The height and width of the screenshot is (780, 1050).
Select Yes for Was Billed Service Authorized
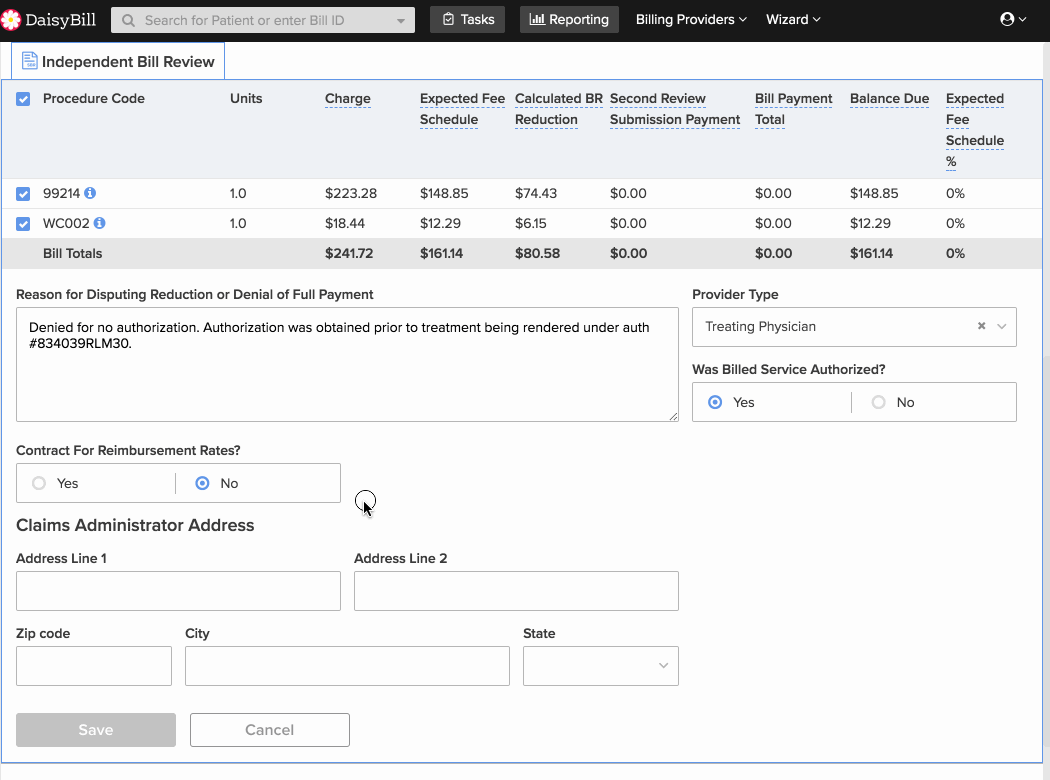tap(715, 402)
